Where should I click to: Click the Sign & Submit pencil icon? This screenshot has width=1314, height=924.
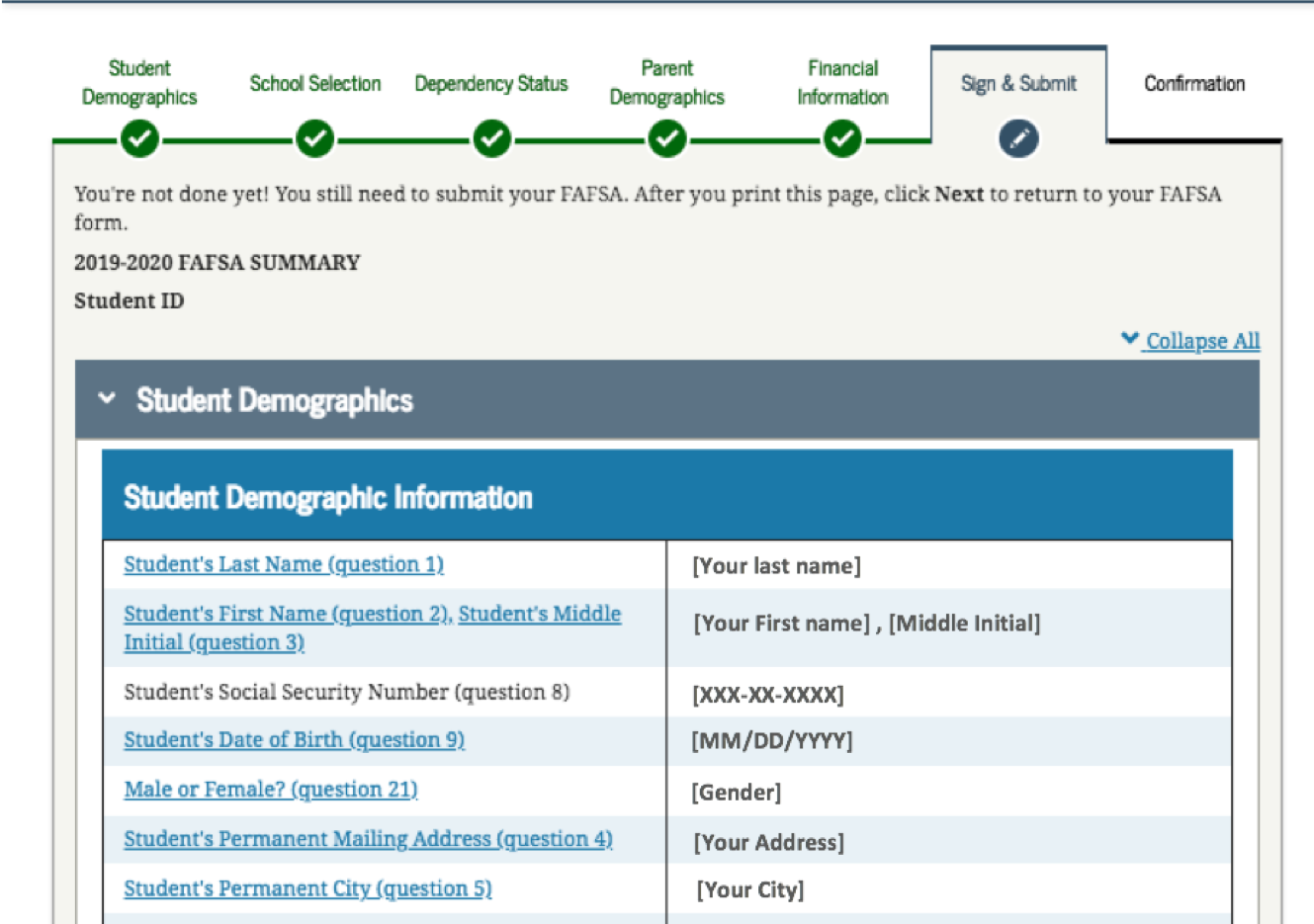[x=1019, y=139]
